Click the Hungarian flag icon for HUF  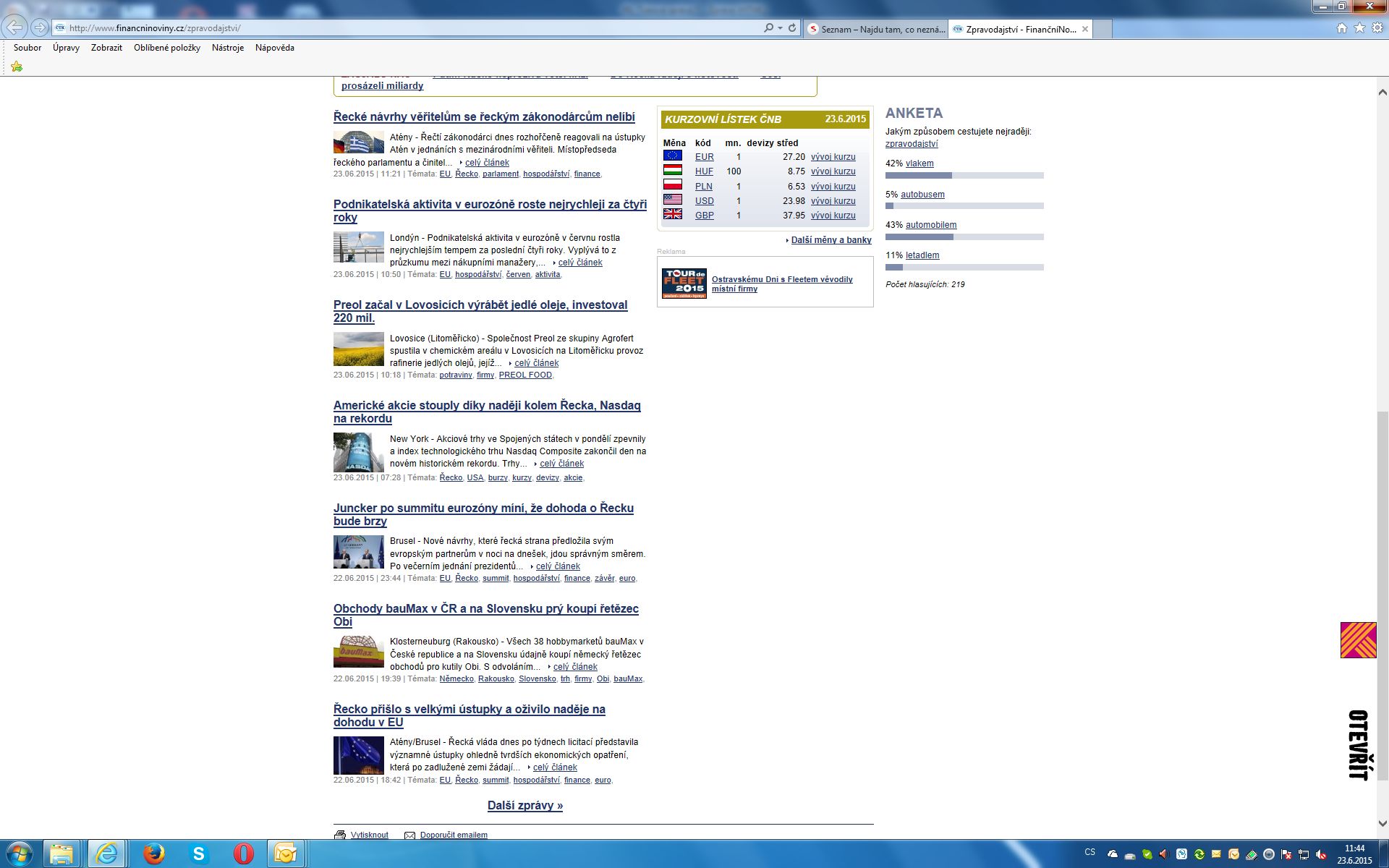[673, 171]
